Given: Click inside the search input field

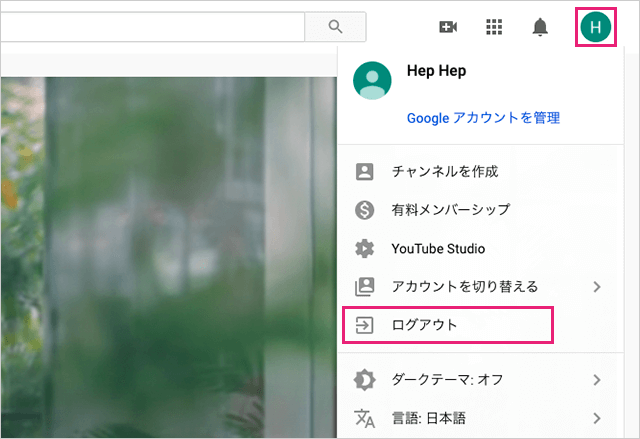Looking at the screenshot, I should pos(150,27).
